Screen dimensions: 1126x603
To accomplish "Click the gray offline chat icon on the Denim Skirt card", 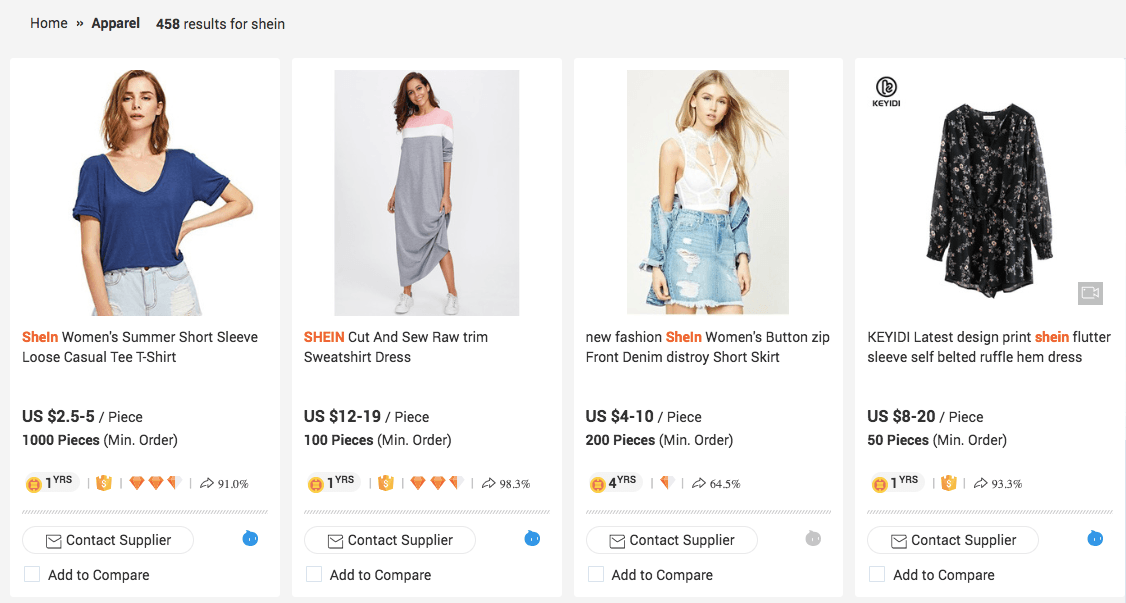I will point(813,539).
